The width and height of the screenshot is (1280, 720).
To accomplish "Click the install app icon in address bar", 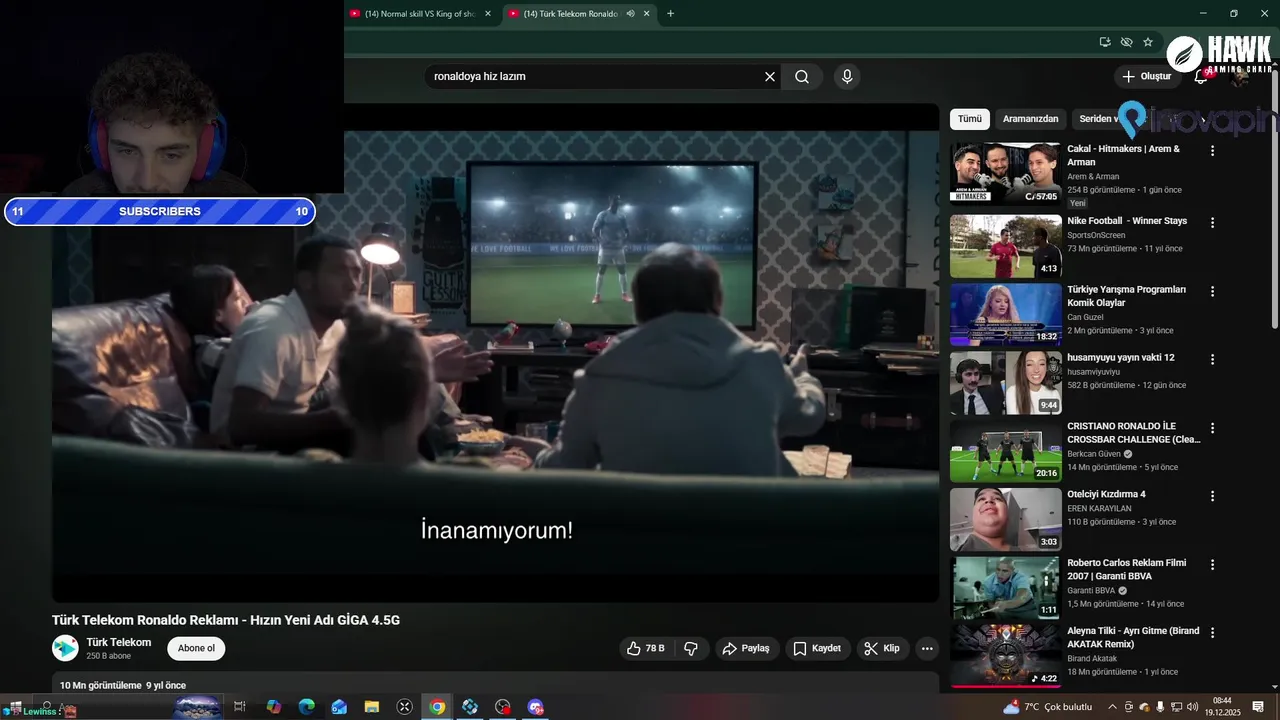I will tap(1105, 42).
